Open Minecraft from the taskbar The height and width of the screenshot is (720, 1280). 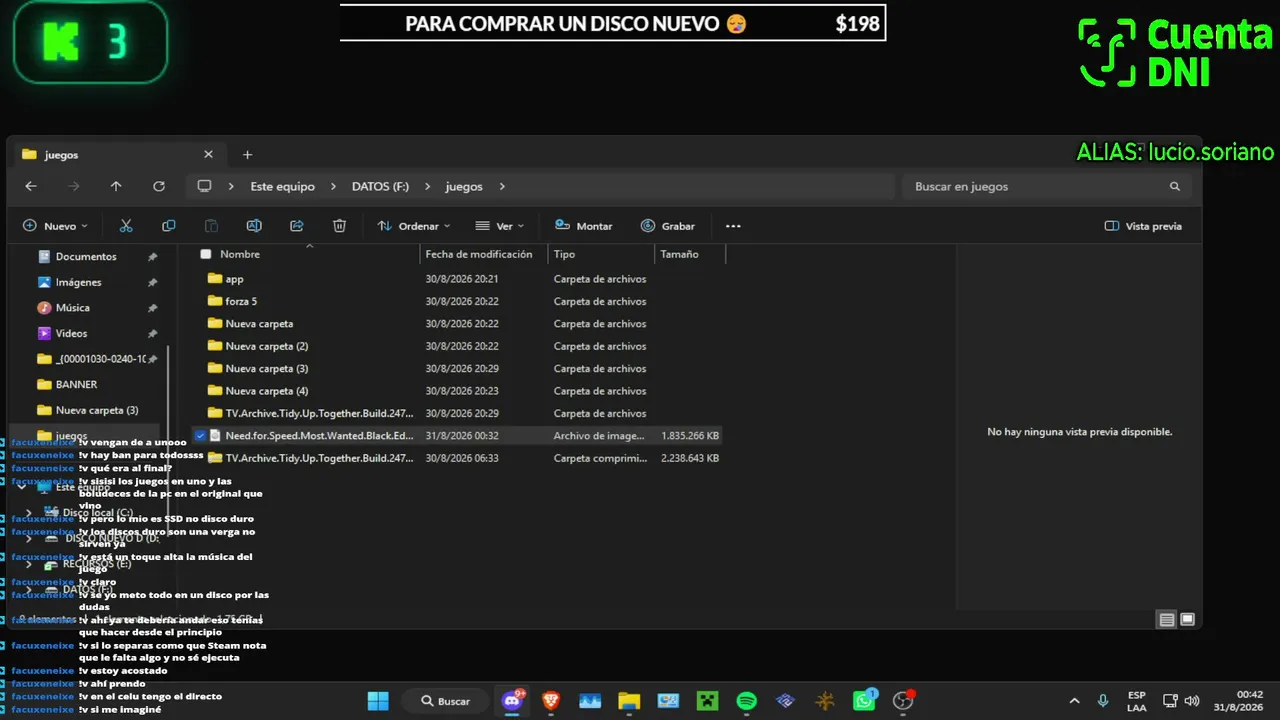click(707, 701)
